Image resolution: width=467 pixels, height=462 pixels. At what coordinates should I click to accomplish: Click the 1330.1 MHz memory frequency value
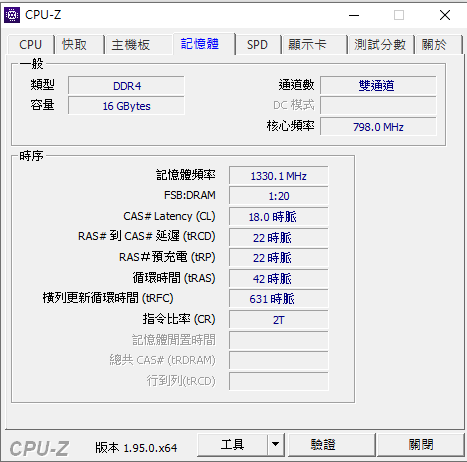tap(279, 176)
